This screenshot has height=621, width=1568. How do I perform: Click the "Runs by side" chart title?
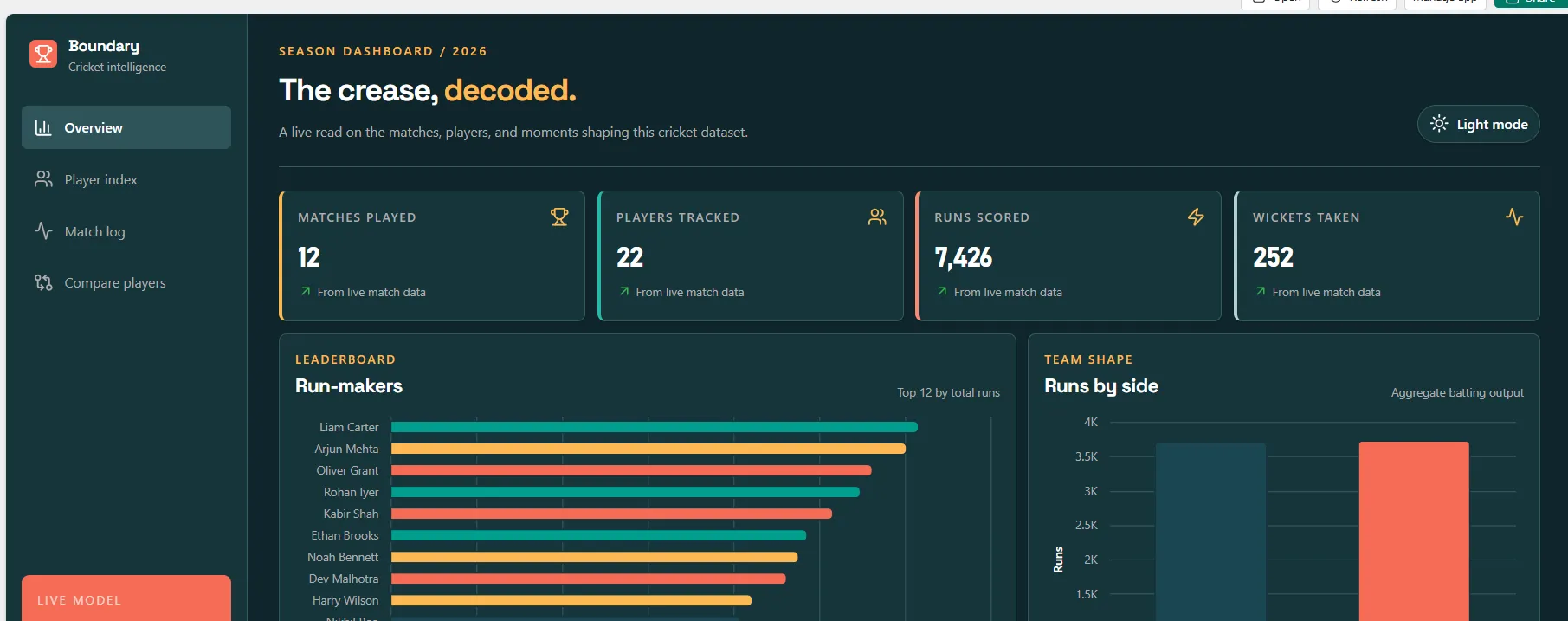point(1101,386)
